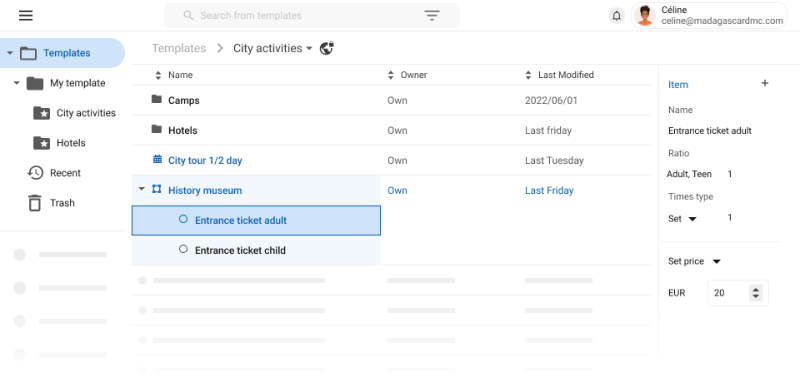This screenshot has width=800, height=390.
Task: Click the Own owner cell of History museum
Action: point(397,190)
